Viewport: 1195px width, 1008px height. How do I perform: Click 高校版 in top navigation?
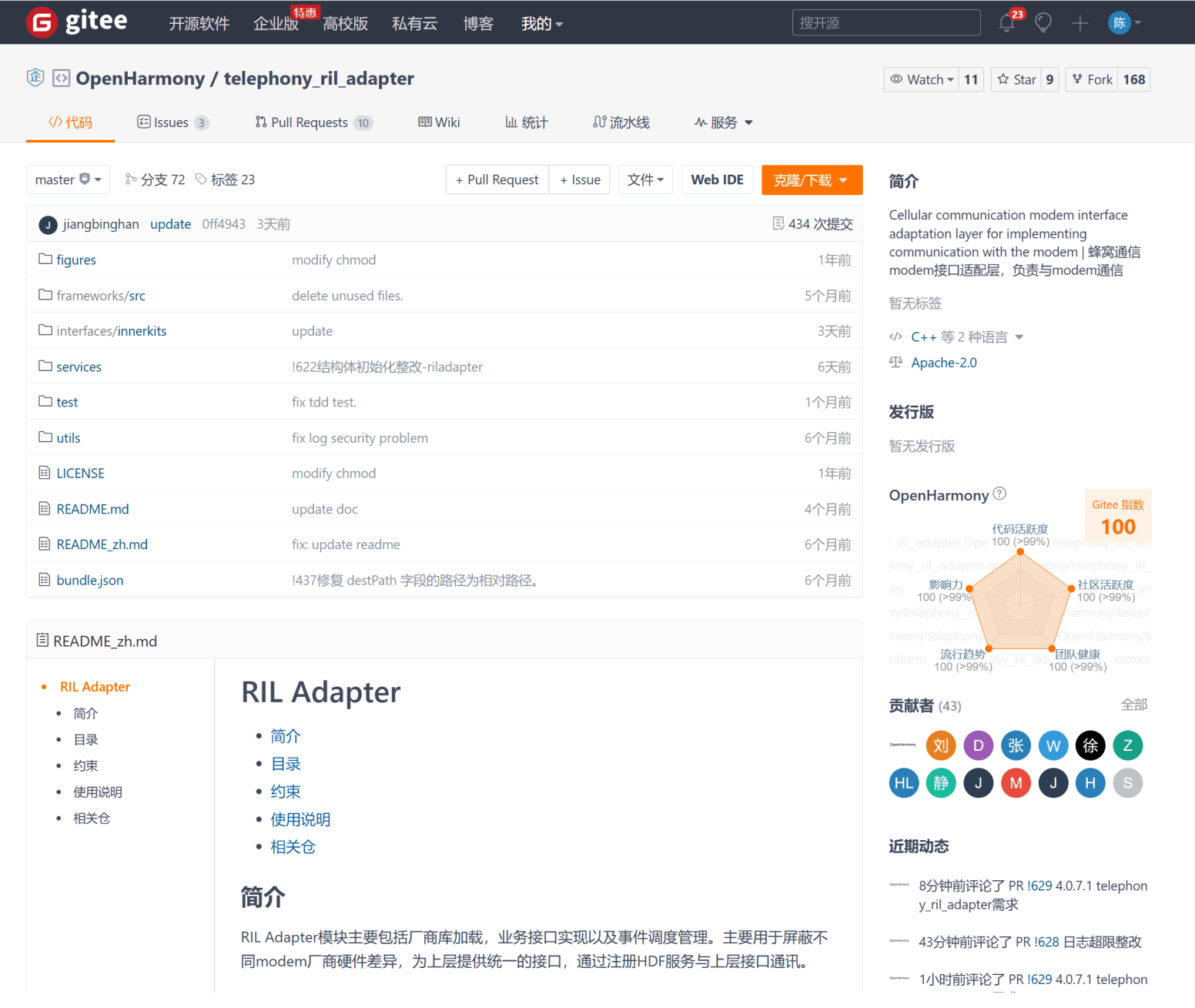point(345,24)
